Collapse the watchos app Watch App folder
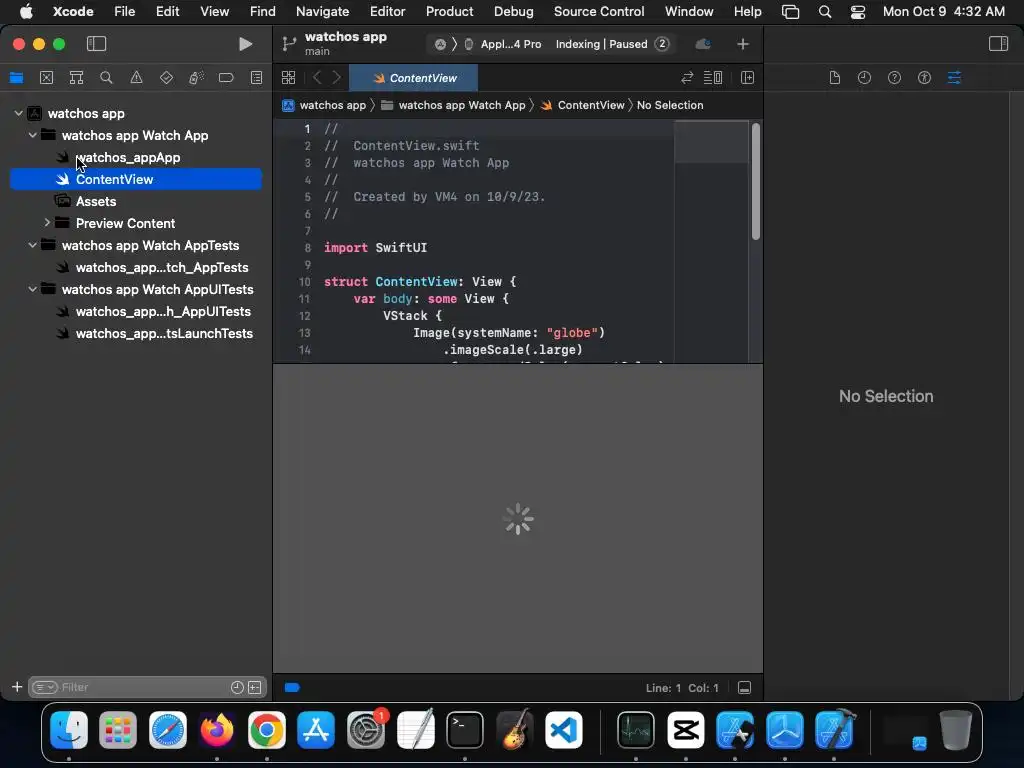The image size is (1024, 768). pyautogui.click(x=33, y=135)
